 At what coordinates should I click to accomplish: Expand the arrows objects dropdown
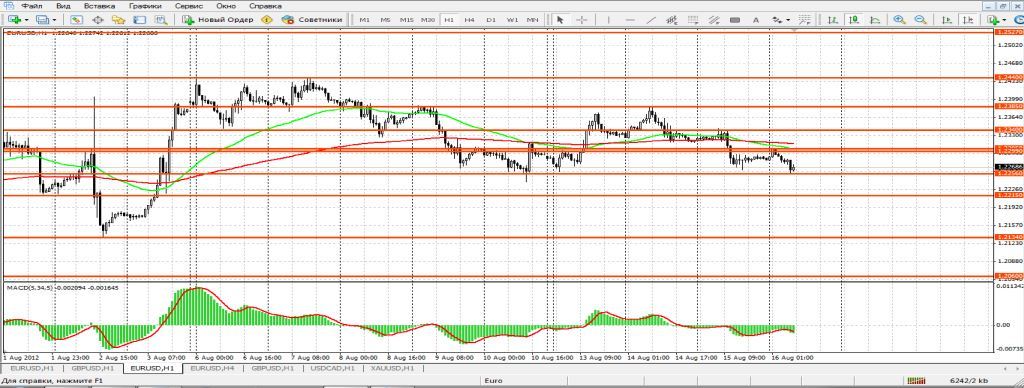(788, 20)
